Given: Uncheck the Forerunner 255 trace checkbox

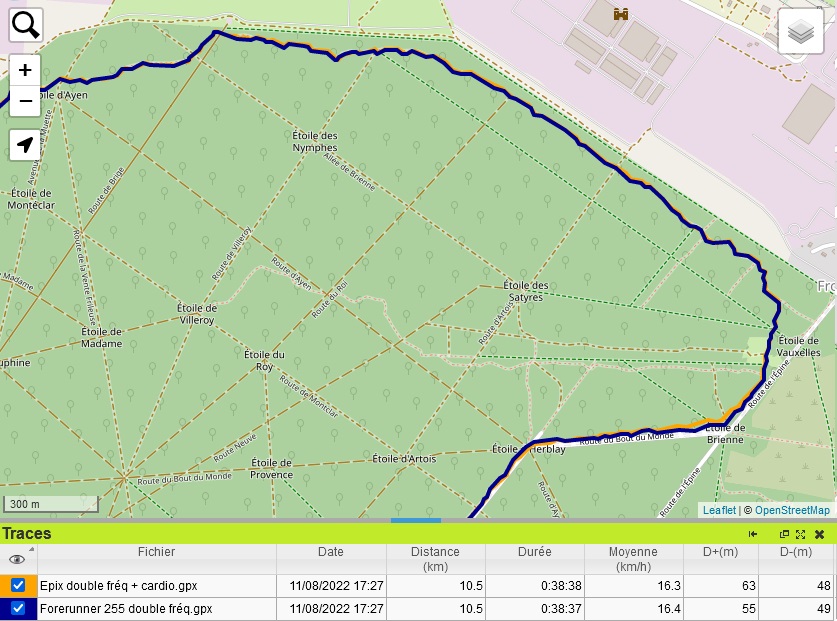Looking at the screenshot, I should pos(18,608).
